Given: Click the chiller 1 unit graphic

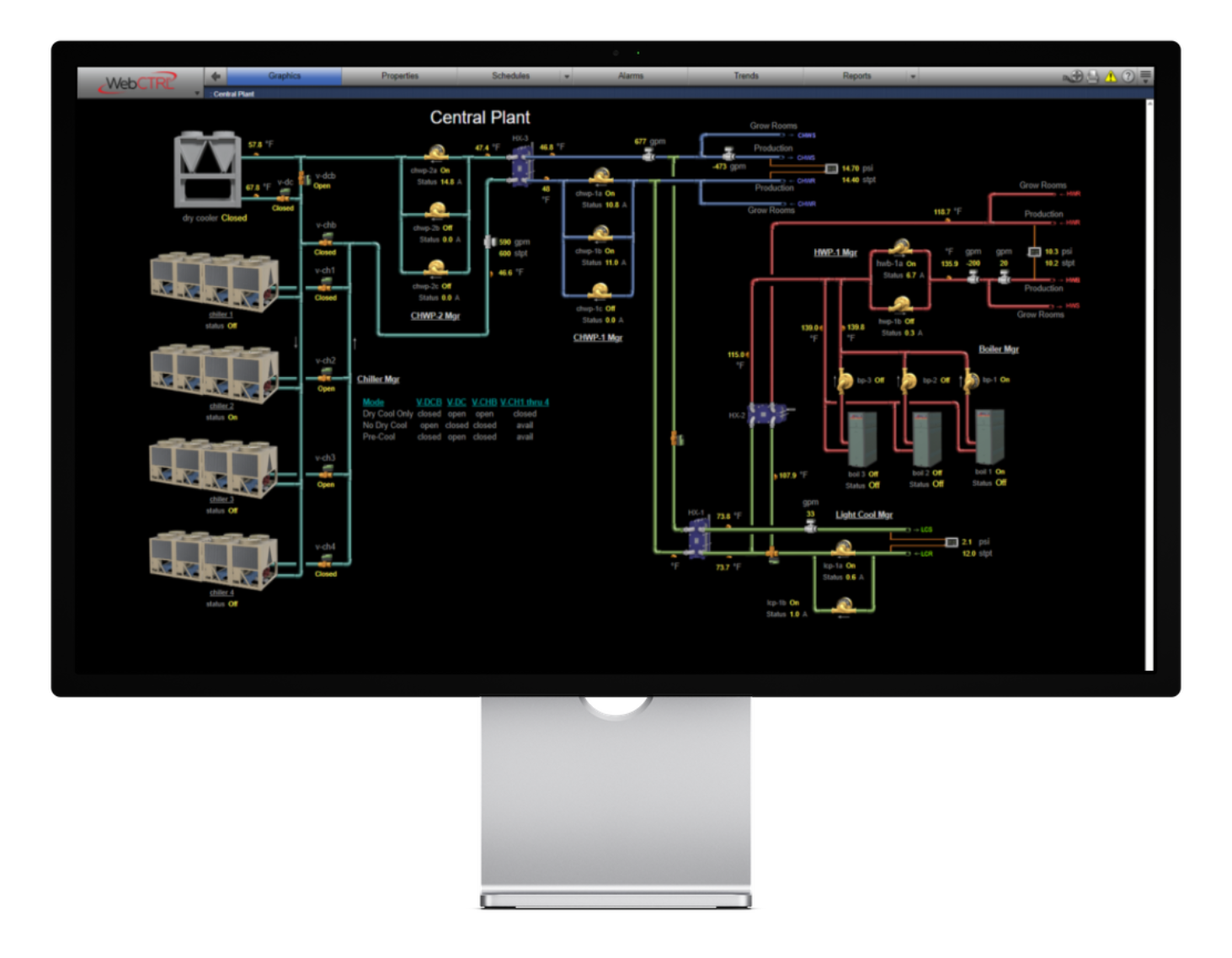Looking at the screenshot, I should coord(214,280).
